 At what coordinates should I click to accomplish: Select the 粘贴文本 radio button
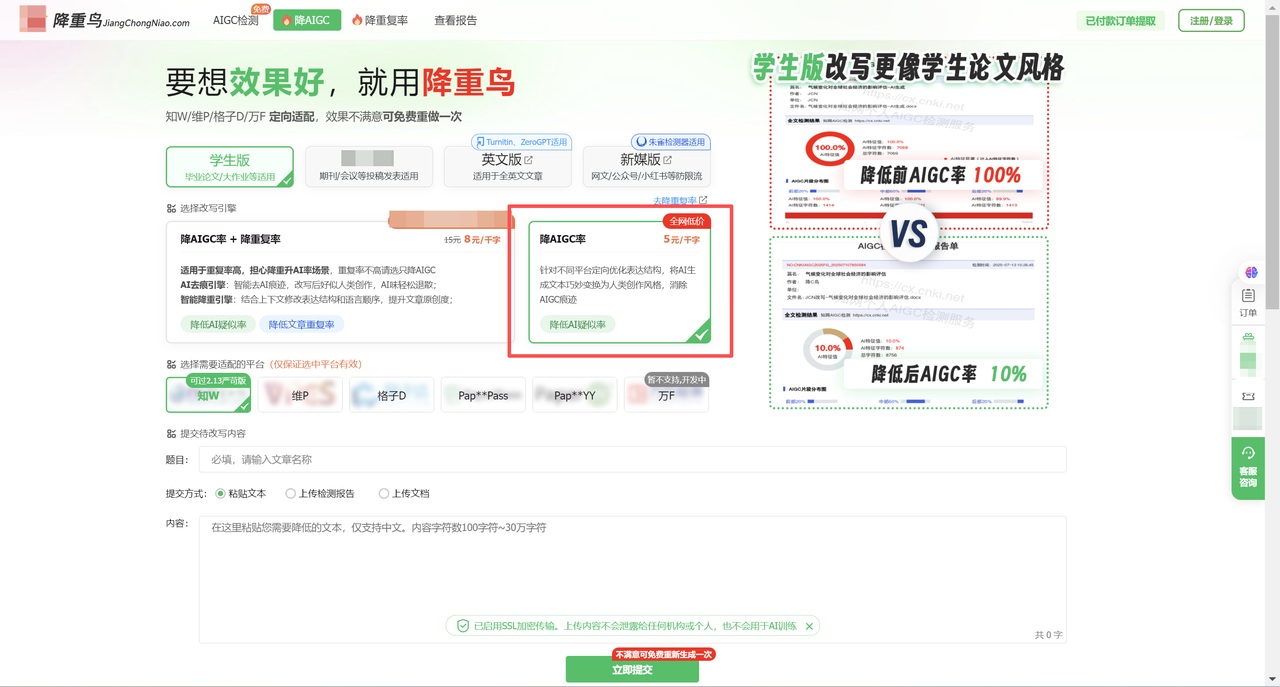(221, 493)
